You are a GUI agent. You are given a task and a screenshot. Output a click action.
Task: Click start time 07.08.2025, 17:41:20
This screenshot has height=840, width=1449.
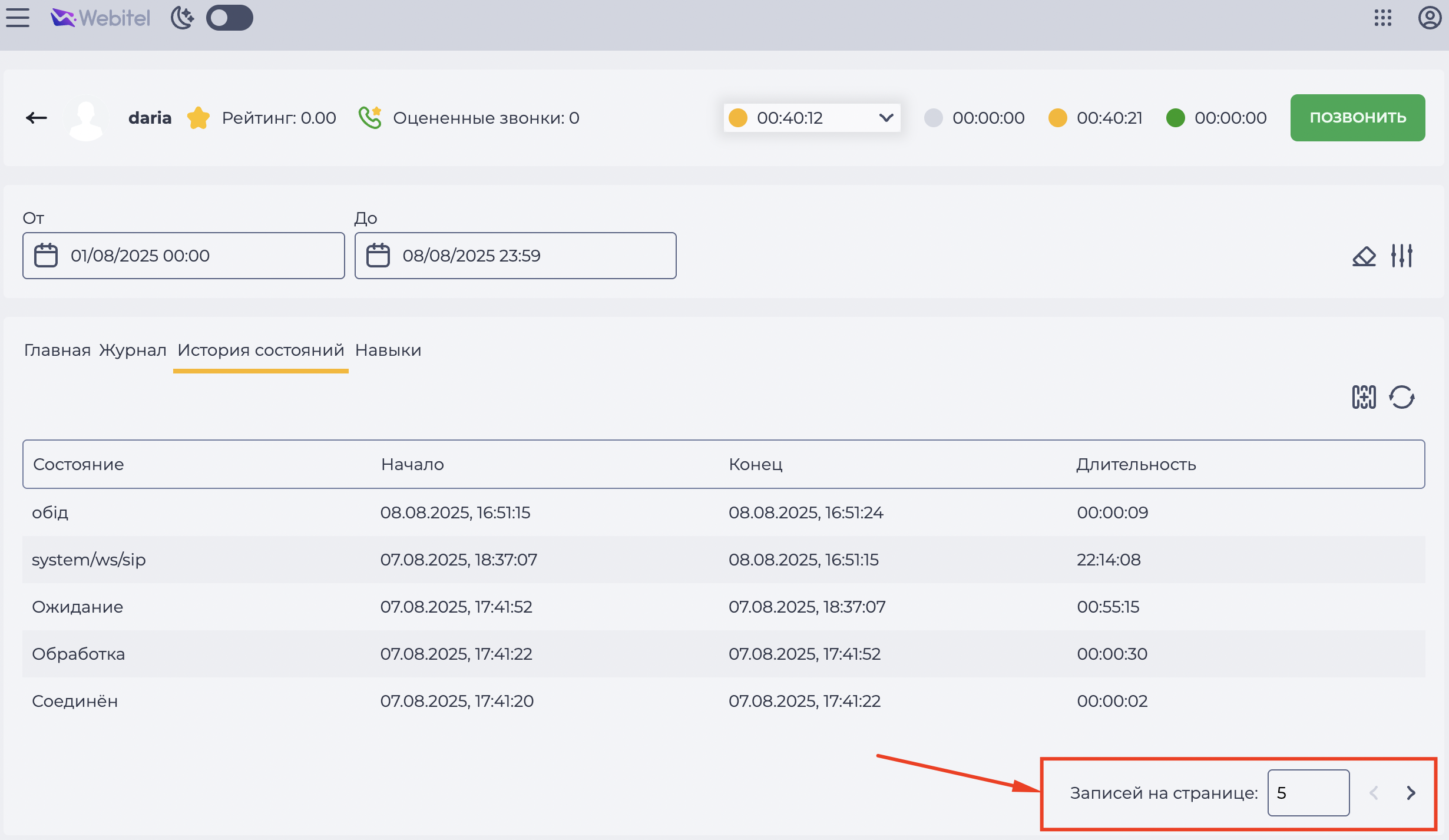(x=456, y=701)
